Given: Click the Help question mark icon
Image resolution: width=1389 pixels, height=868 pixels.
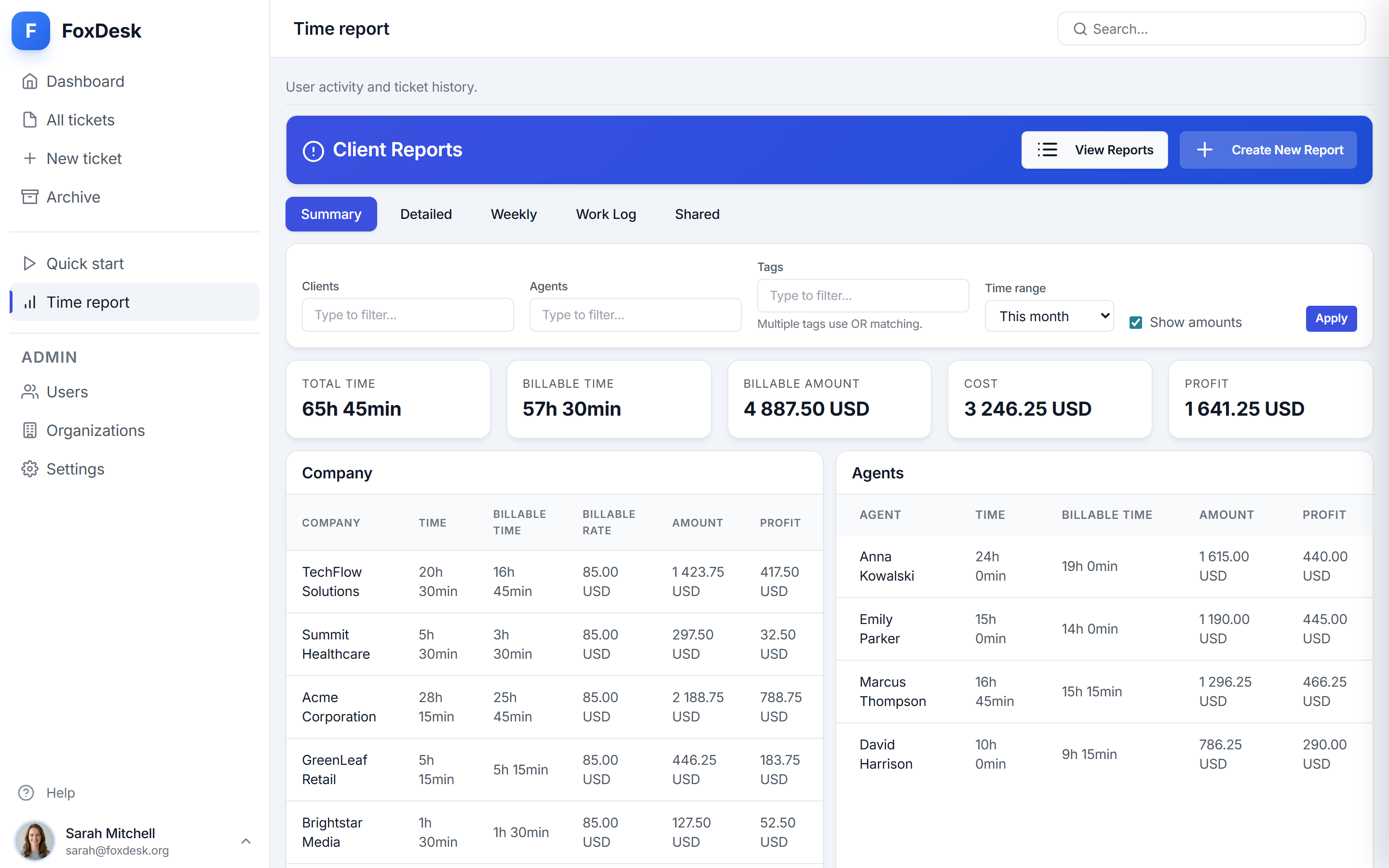Looking at the screenshot, I should 27,793.
